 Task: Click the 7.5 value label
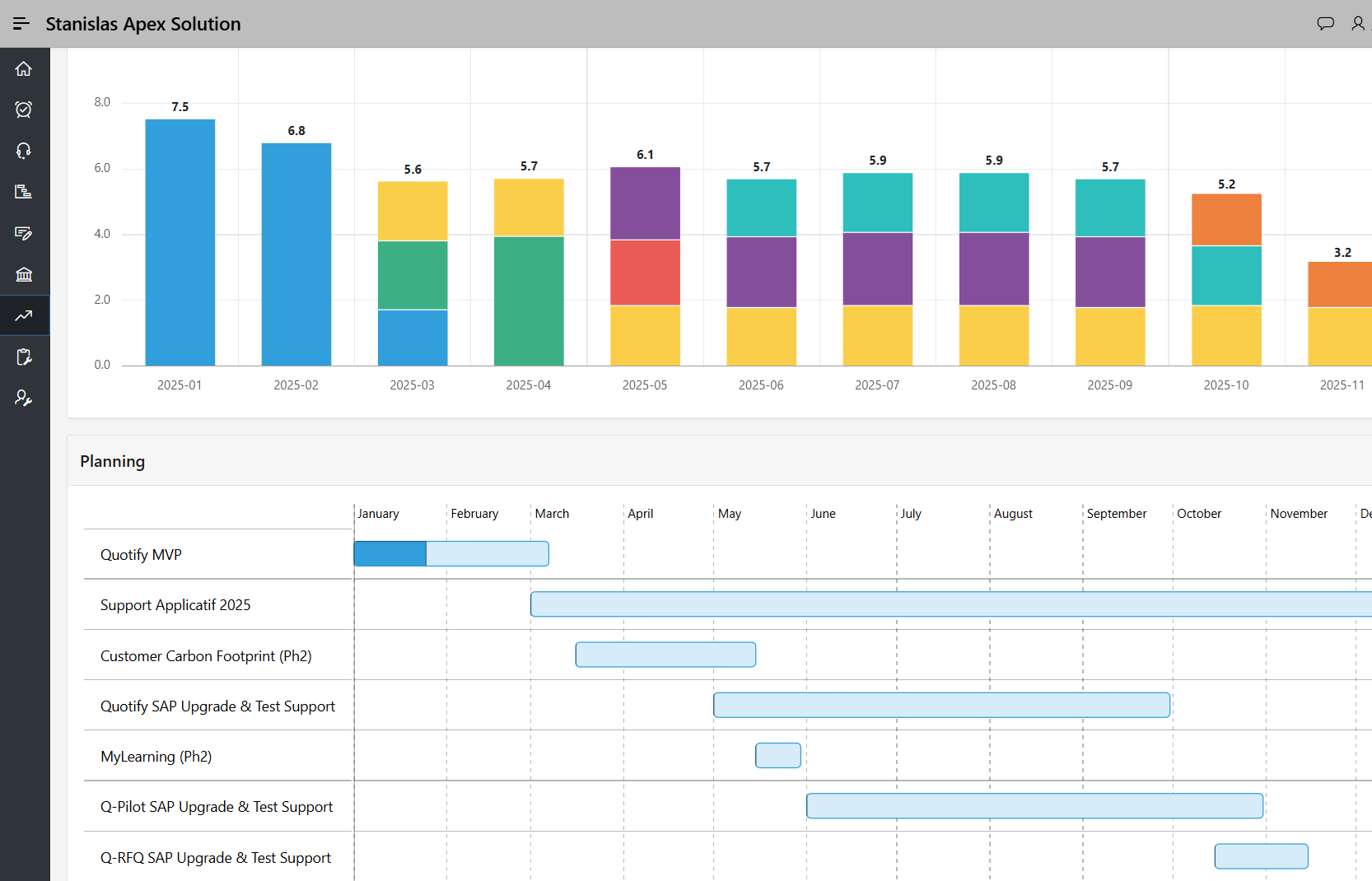[180, 107]
